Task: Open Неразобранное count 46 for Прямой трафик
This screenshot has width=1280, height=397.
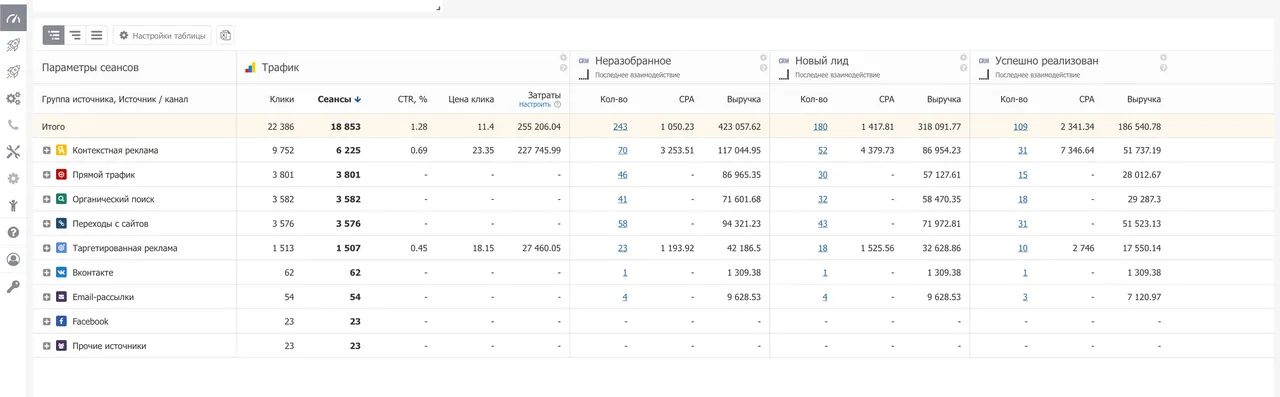Action: tap(623, 174)
